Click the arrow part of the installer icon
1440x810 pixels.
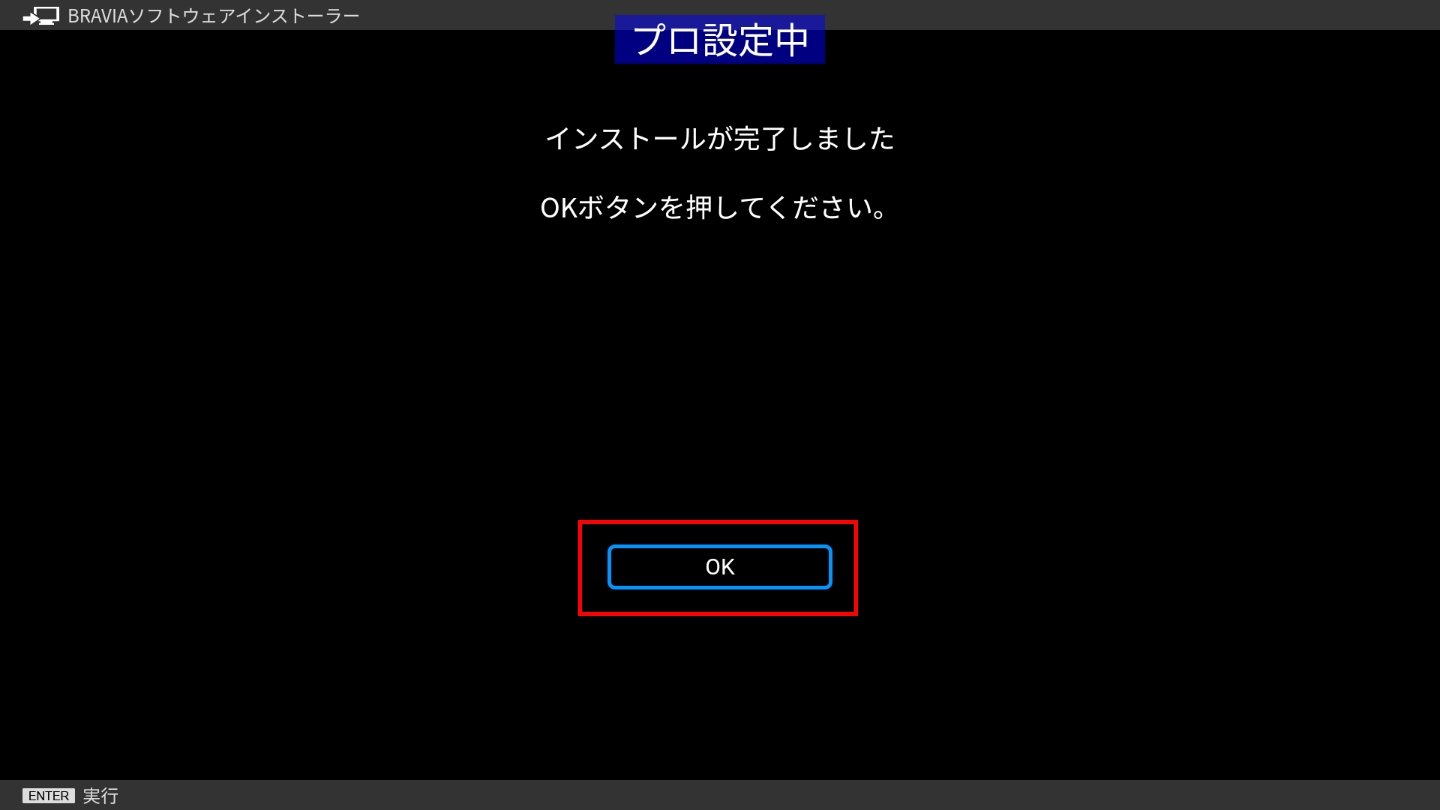[x=29, y=18]
